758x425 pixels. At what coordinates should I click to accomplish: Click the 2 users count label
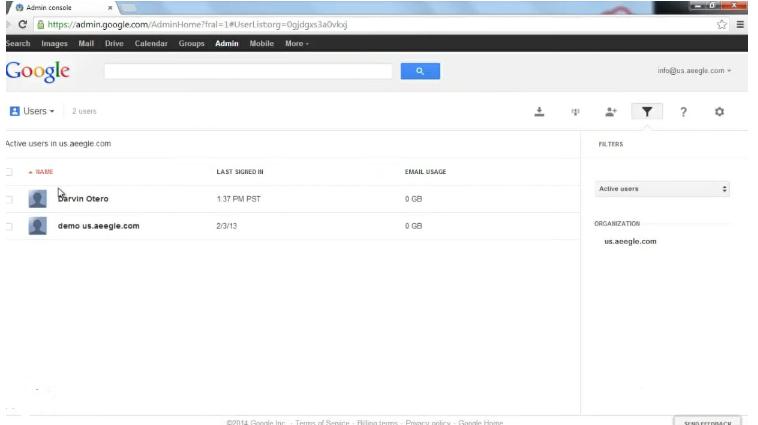coord(84,111)
